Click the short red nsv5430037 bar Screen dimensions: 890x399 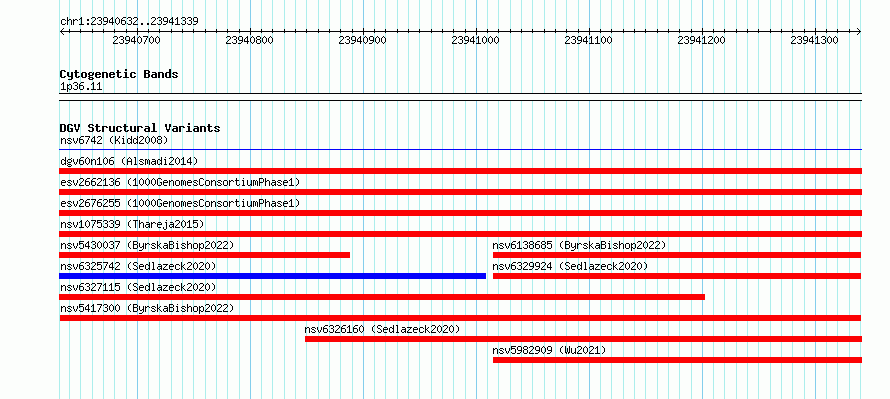[204, 255]
